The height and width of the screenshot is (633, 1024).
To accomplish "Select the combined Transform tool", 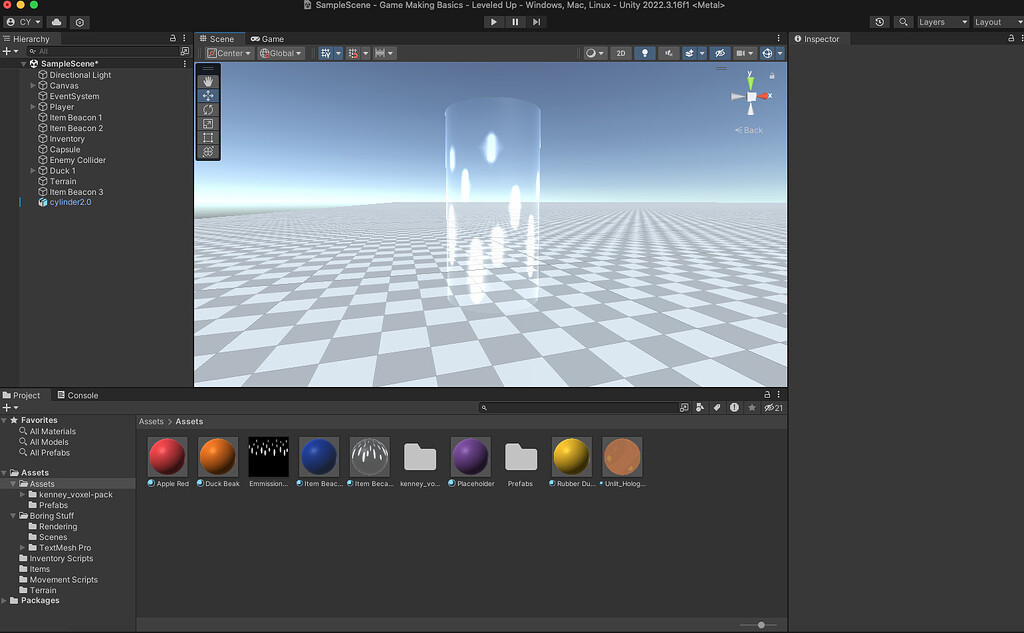I will 208,151.
